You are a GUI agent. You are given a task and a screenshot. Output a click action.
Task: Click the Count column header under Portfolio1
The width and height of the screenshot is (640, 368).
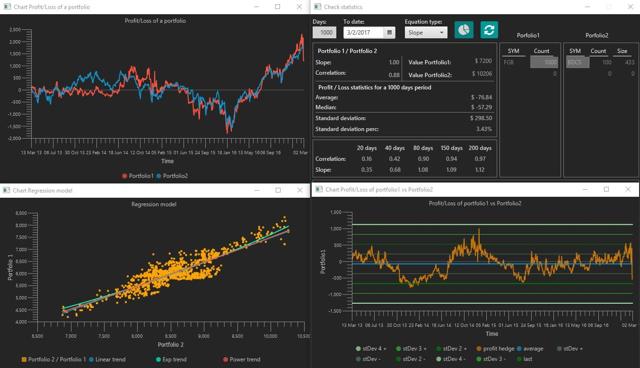(542, 51)
